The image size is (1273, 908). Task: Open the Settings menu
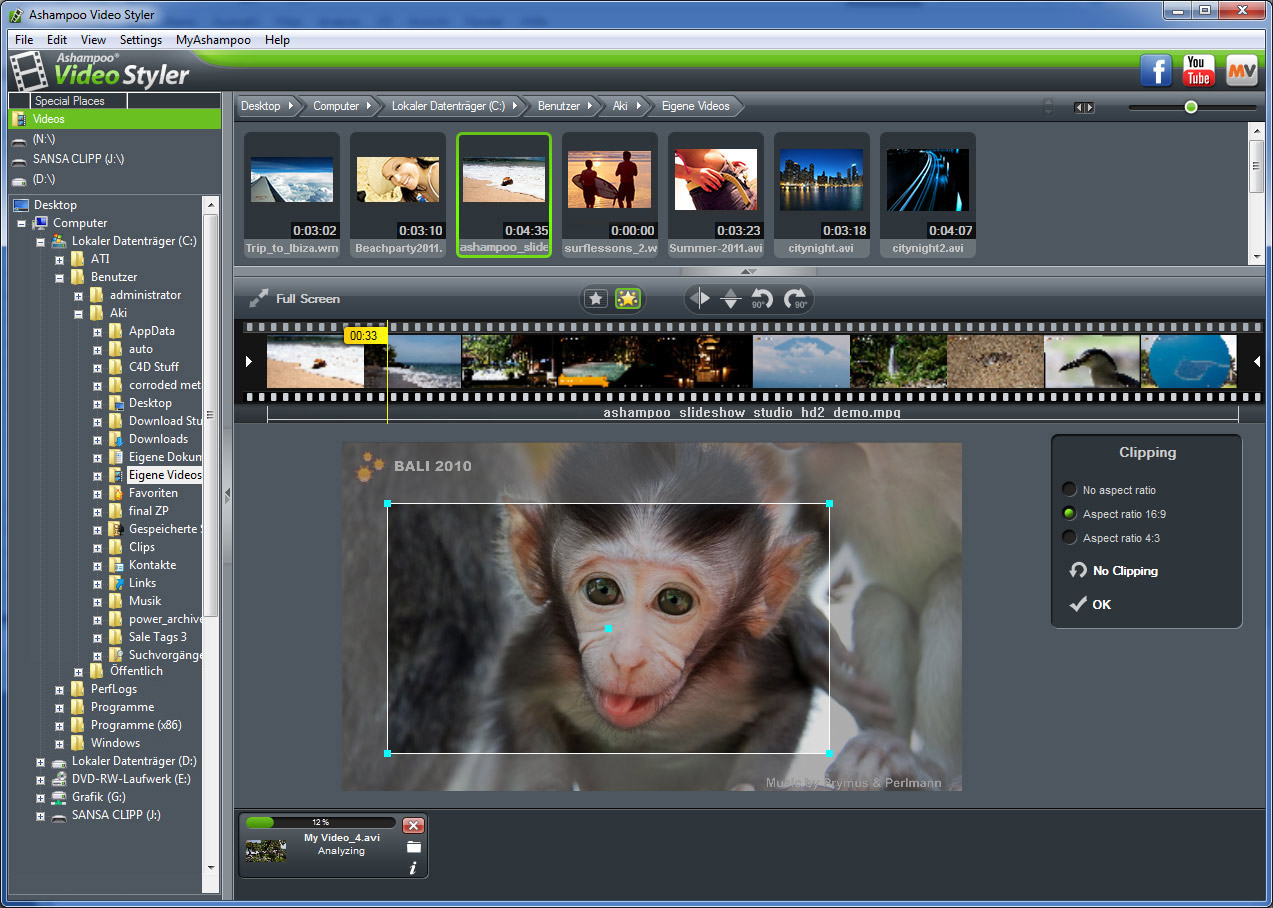(x=140, y=40)
